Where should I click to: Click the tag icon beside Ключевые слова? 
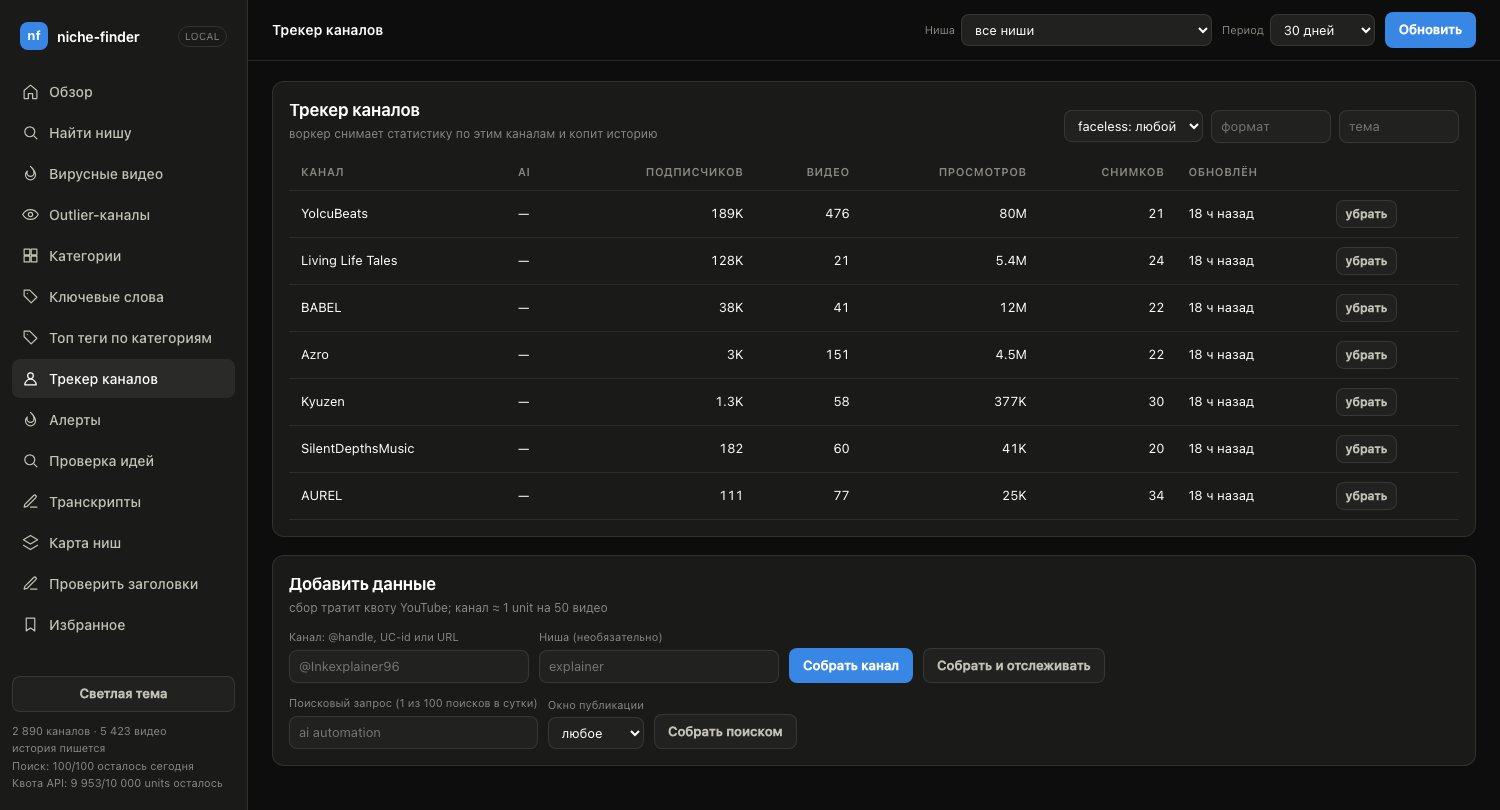[x=30, y=297]
